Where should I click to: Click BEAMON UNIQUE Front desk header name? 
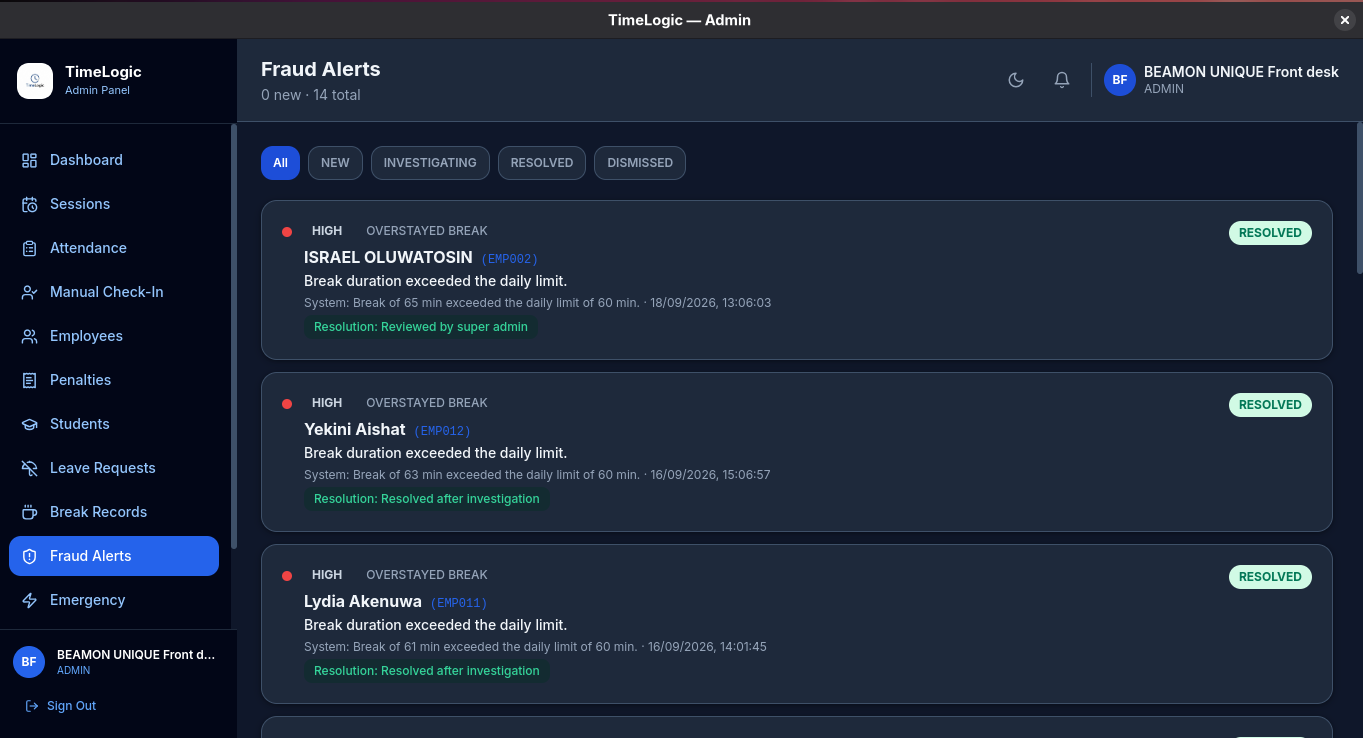pyautogui.click(x=1241, y=72)
